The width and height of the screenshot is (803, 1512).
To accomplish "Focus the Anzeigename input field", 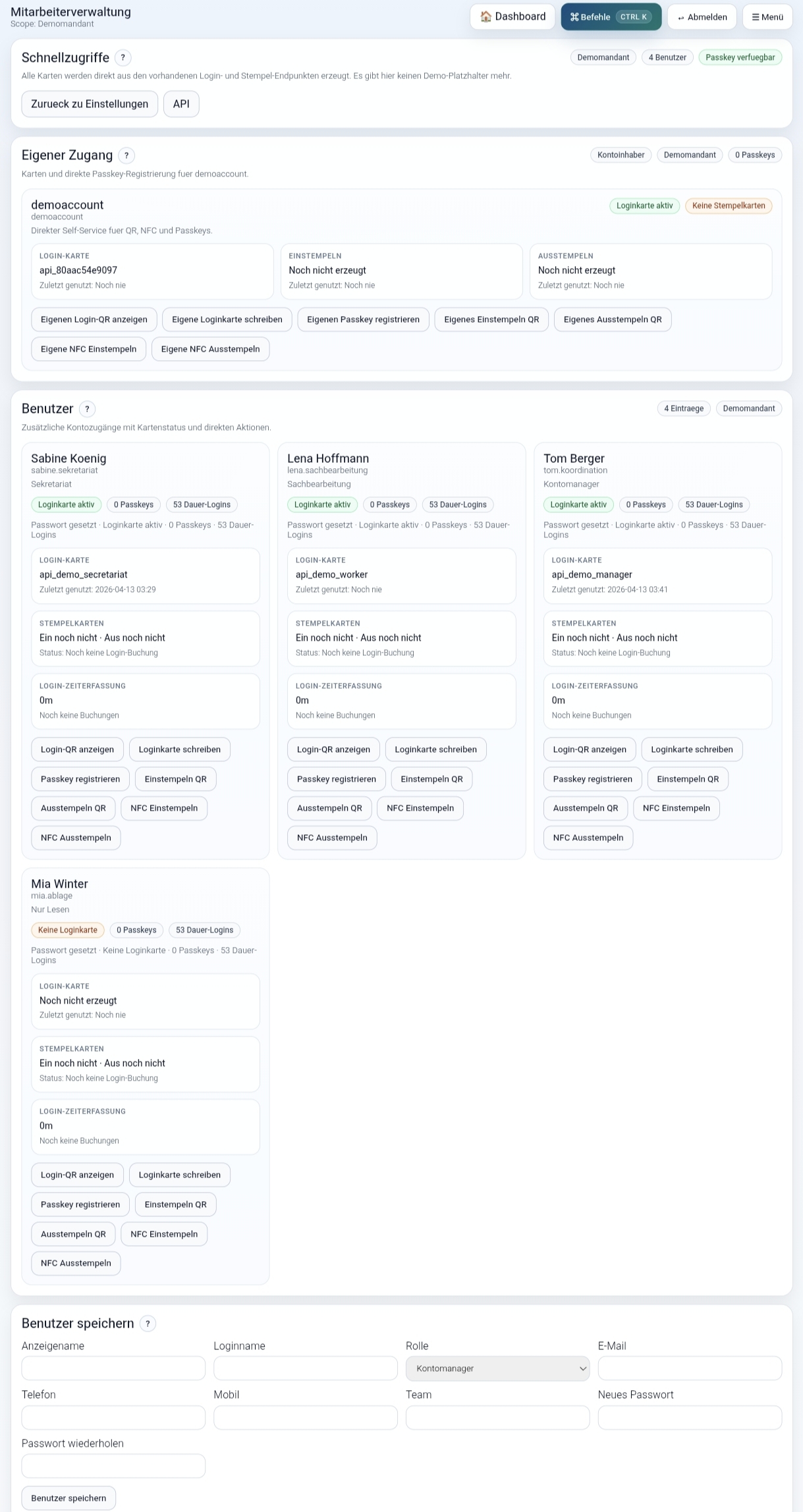I will (x=113, y=1368).
